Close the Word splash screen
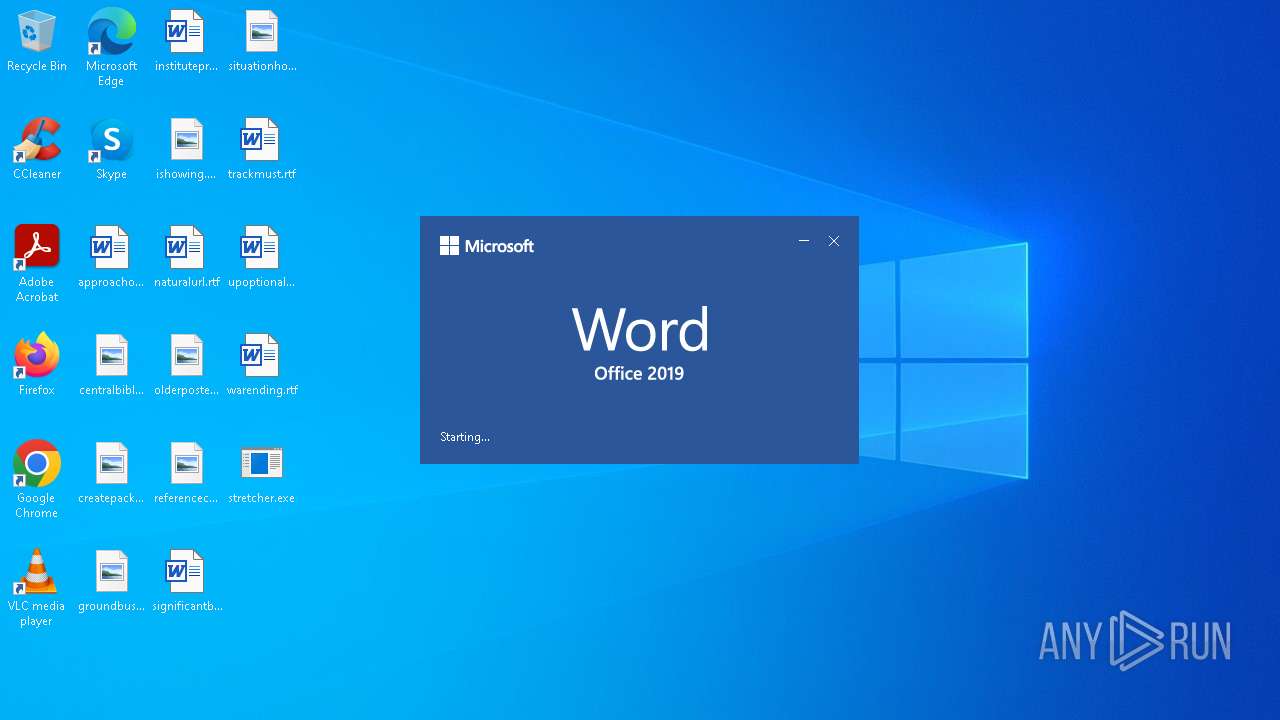Viewport: 1280px width, 720px height. click(x=834, y=241)
